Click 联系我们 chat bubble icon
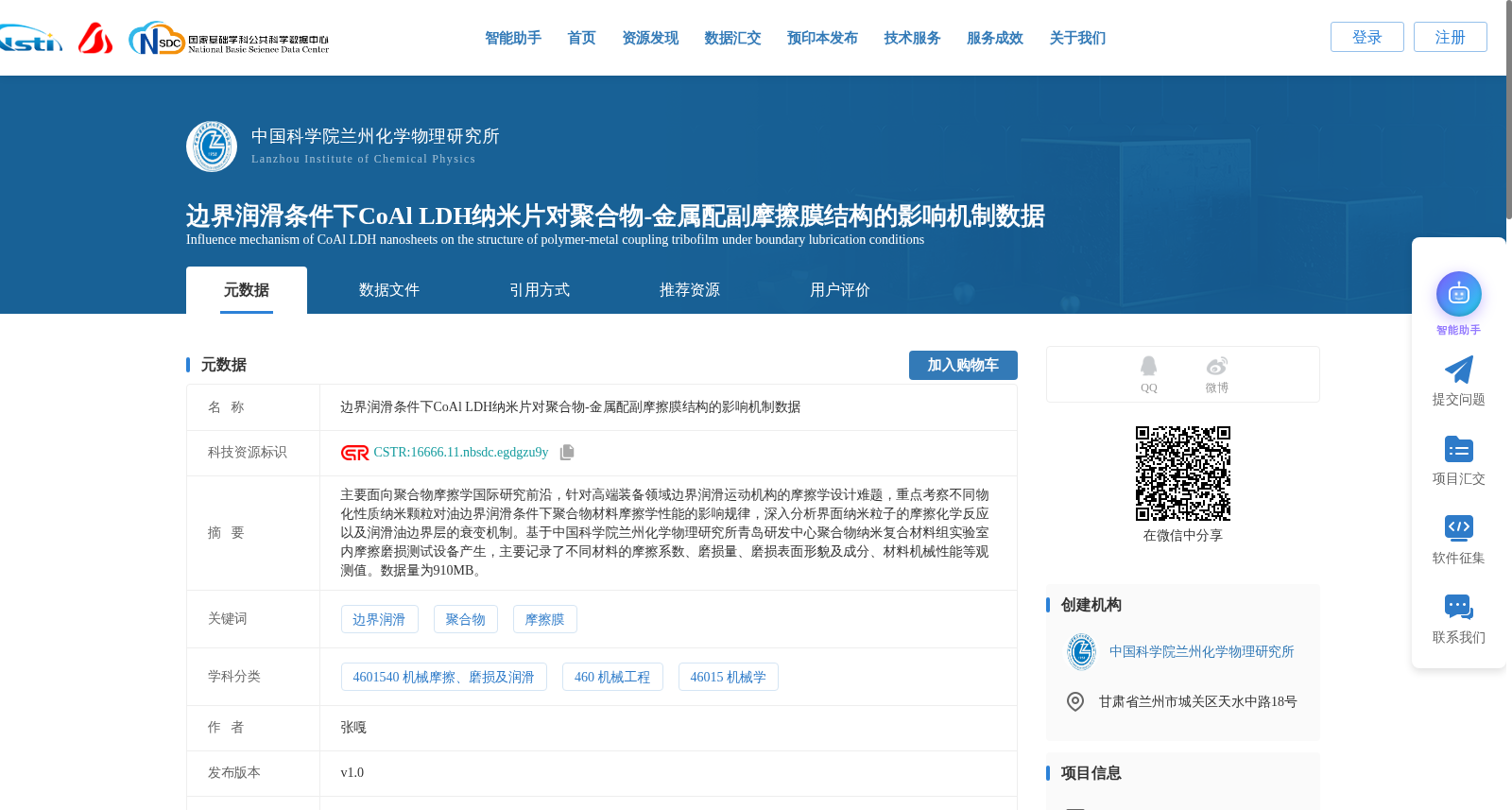Viewport: 1512px width, 810px height. point(1459,607)
